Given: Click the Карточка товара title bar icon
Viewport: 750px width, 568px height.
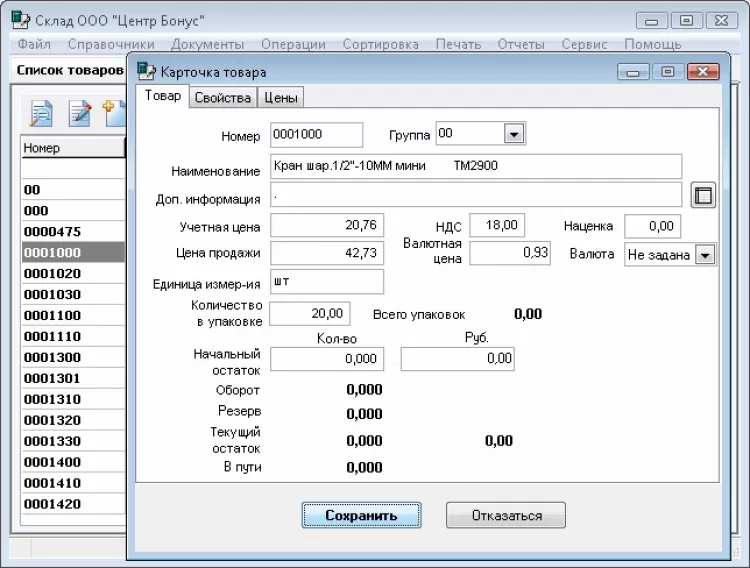Looking at the screenshot, I should pos(147,71).
